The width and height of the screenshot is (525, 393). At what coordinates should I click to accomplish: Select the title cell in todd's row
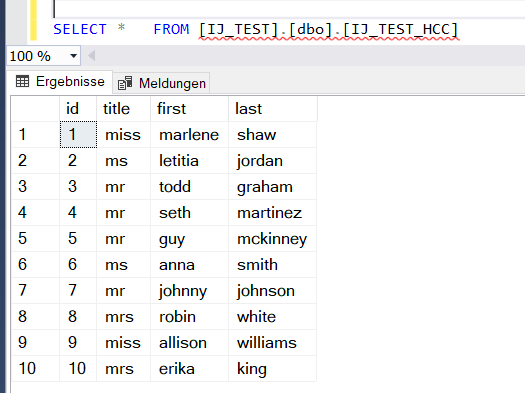click(x=124, y=186)
